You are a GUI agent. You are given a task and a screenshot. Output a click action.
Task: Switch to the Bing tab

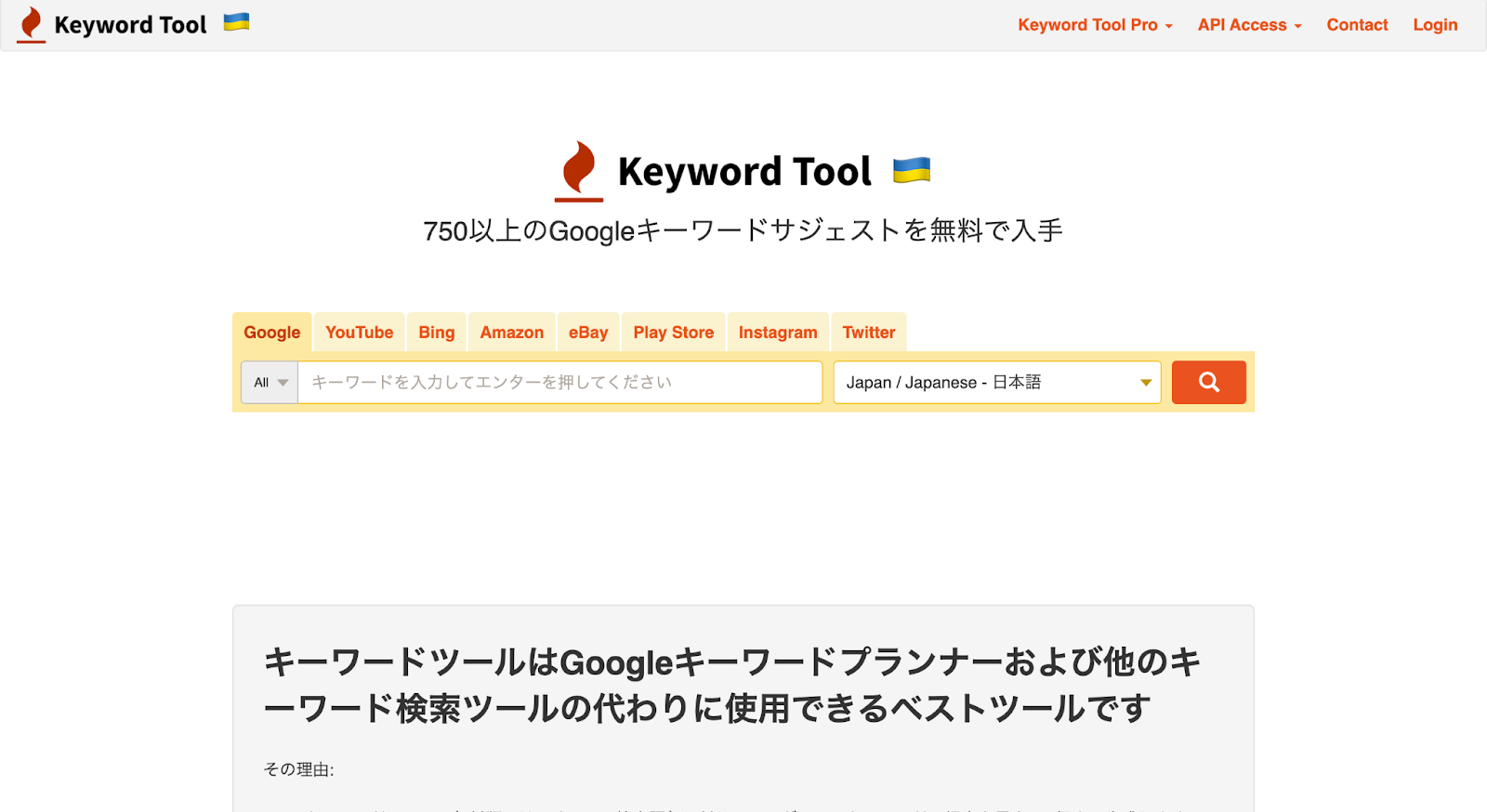pos(437,333)
